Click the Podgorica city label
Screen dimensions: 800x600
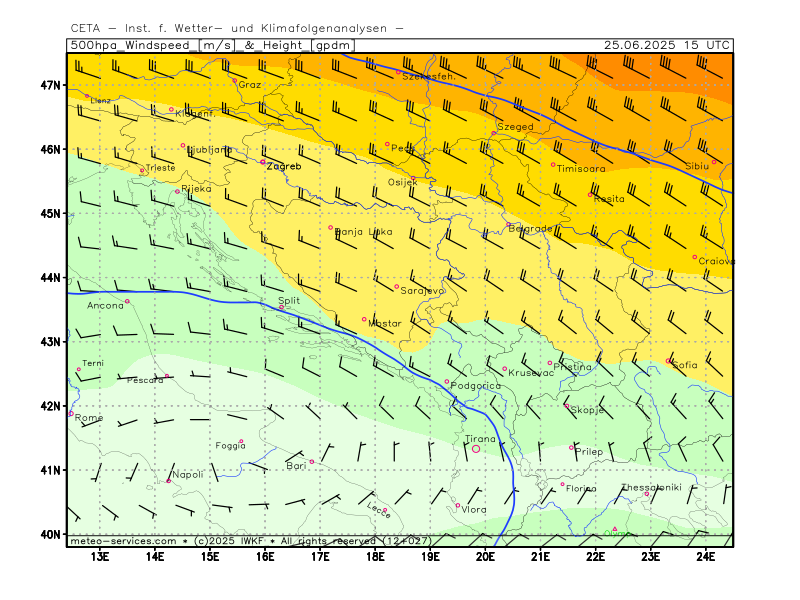click(476, 386)
